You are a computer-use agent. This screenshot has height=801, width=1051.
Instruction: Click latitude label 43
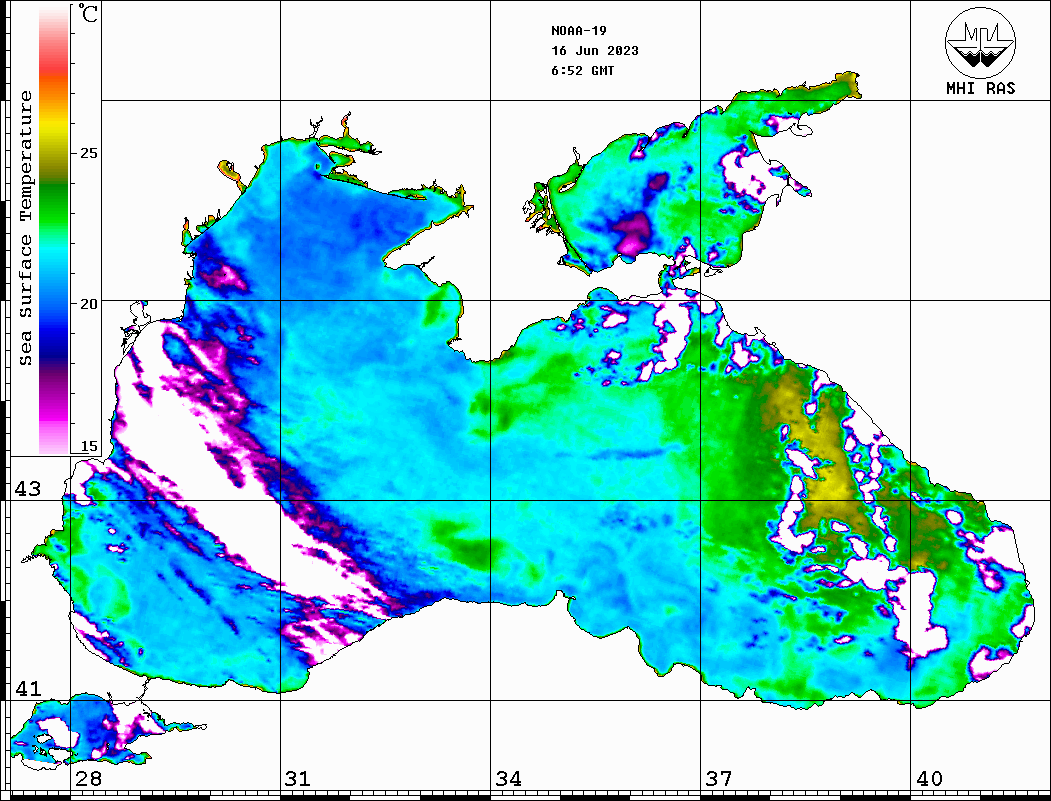coord(28,489)
